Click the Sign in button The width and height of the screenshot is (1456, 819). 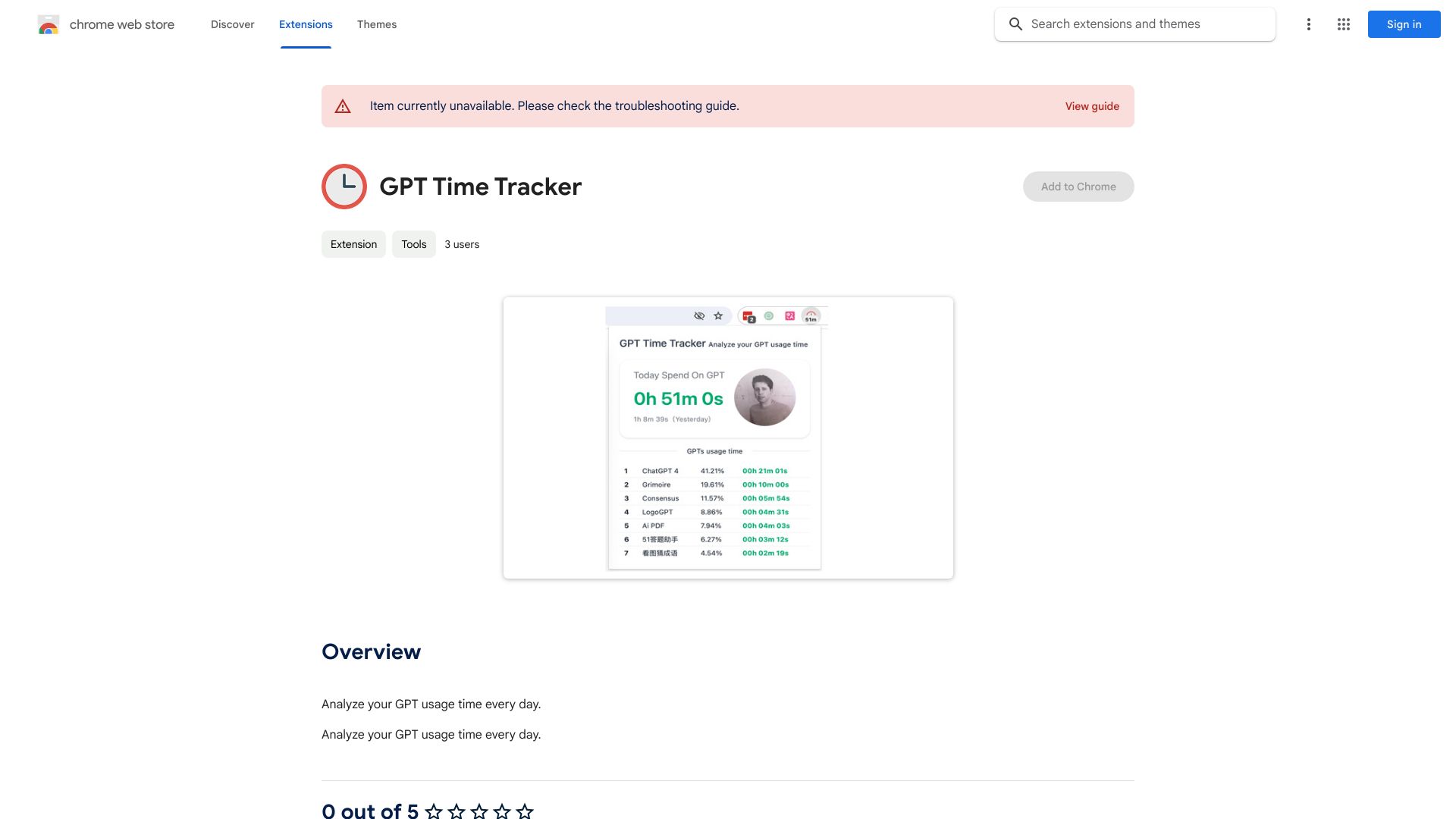pyautogui.click(x=1404, y=24)
